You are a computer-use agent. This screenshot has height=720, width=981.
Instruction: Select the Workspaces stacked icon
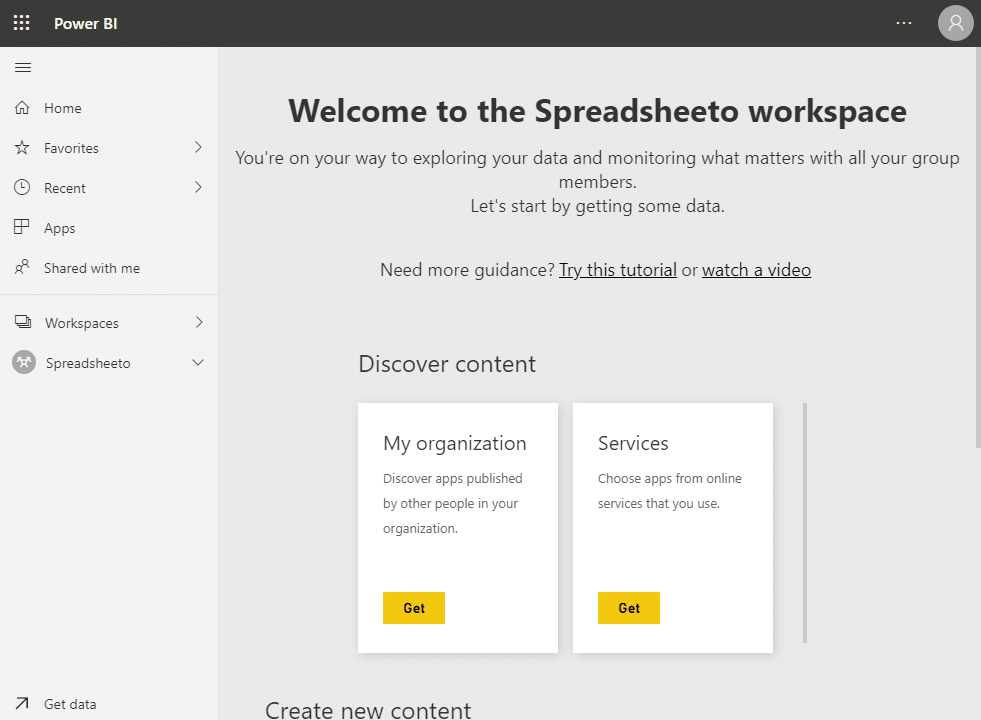[x=22, y=322]
